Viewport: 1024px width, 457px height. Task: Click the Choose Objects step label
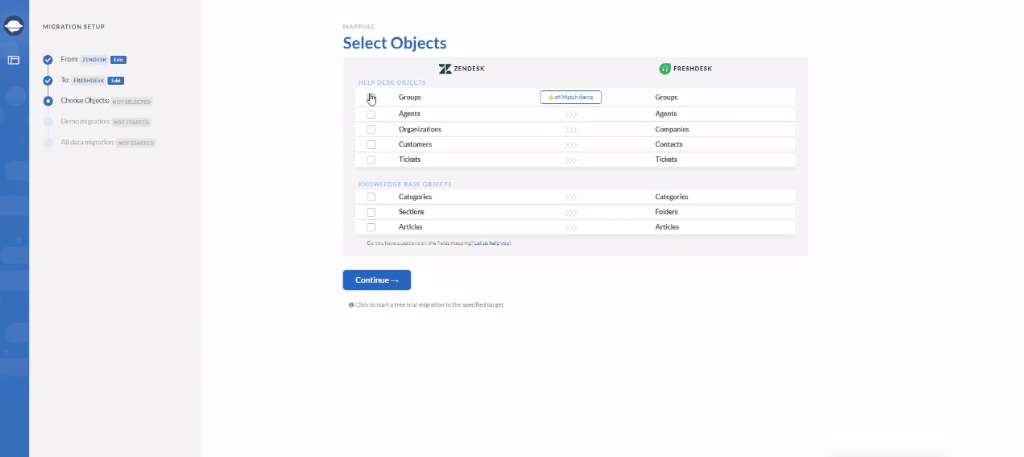tap(85, 101)
